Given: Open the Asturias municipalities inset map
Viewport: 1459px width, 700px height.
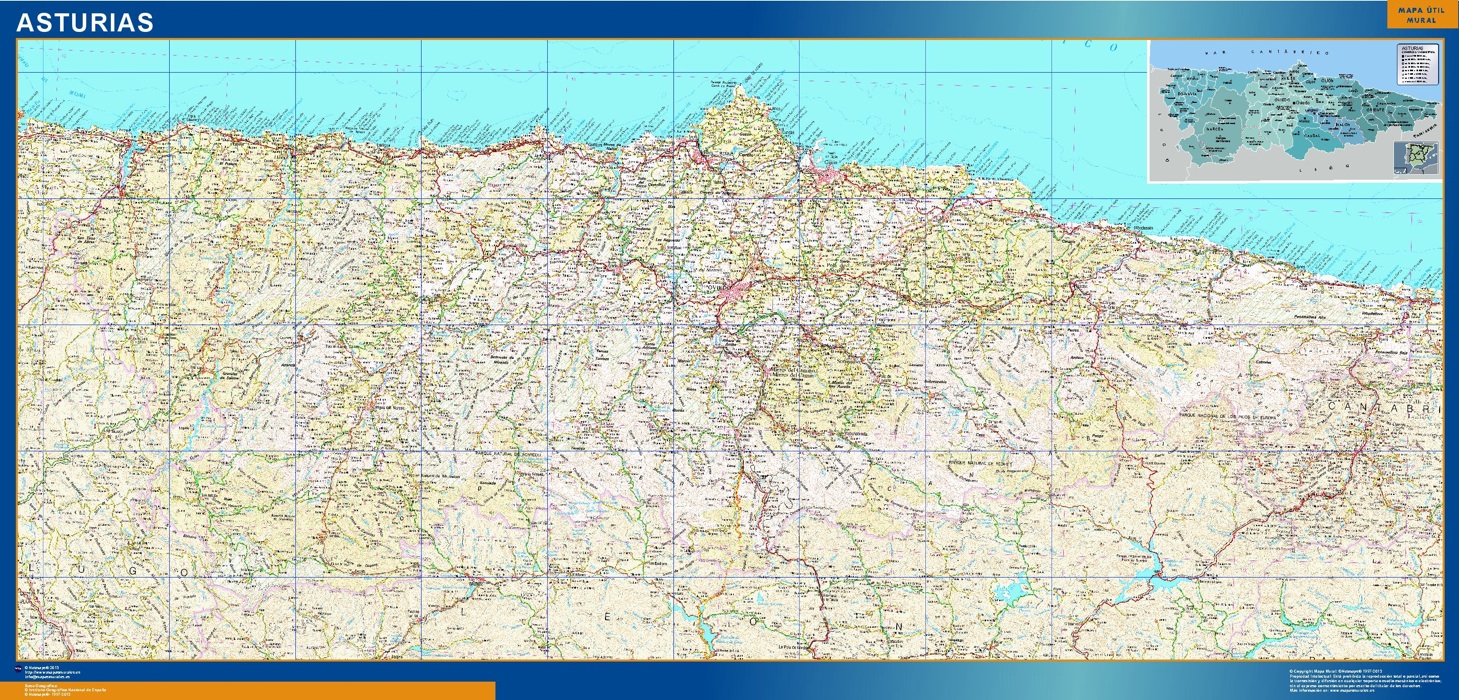Looking at the screenshot, I should (x=1295, y=112).
